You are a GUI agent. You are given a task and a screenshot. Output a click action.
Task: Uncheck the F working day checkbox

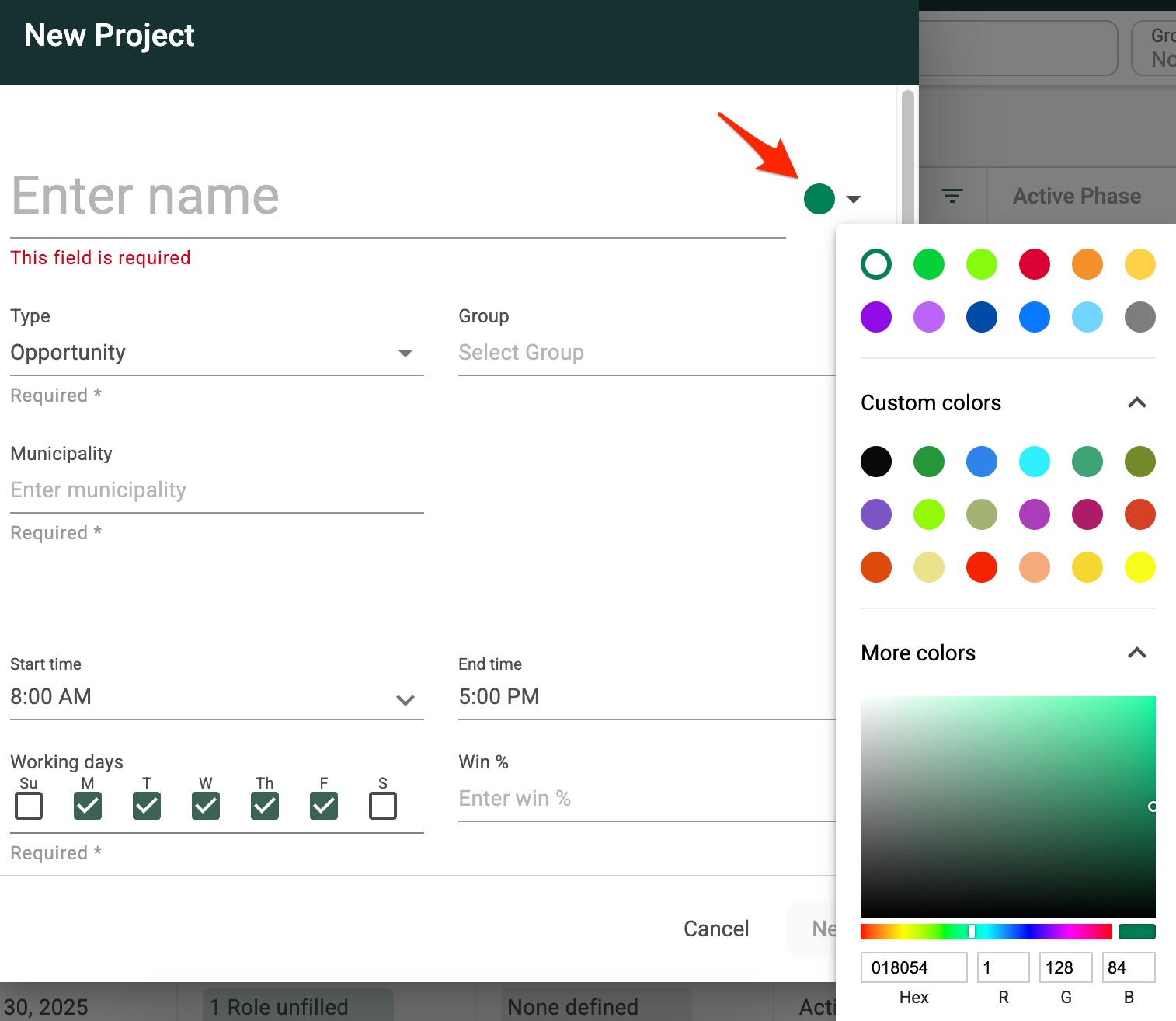324,806
